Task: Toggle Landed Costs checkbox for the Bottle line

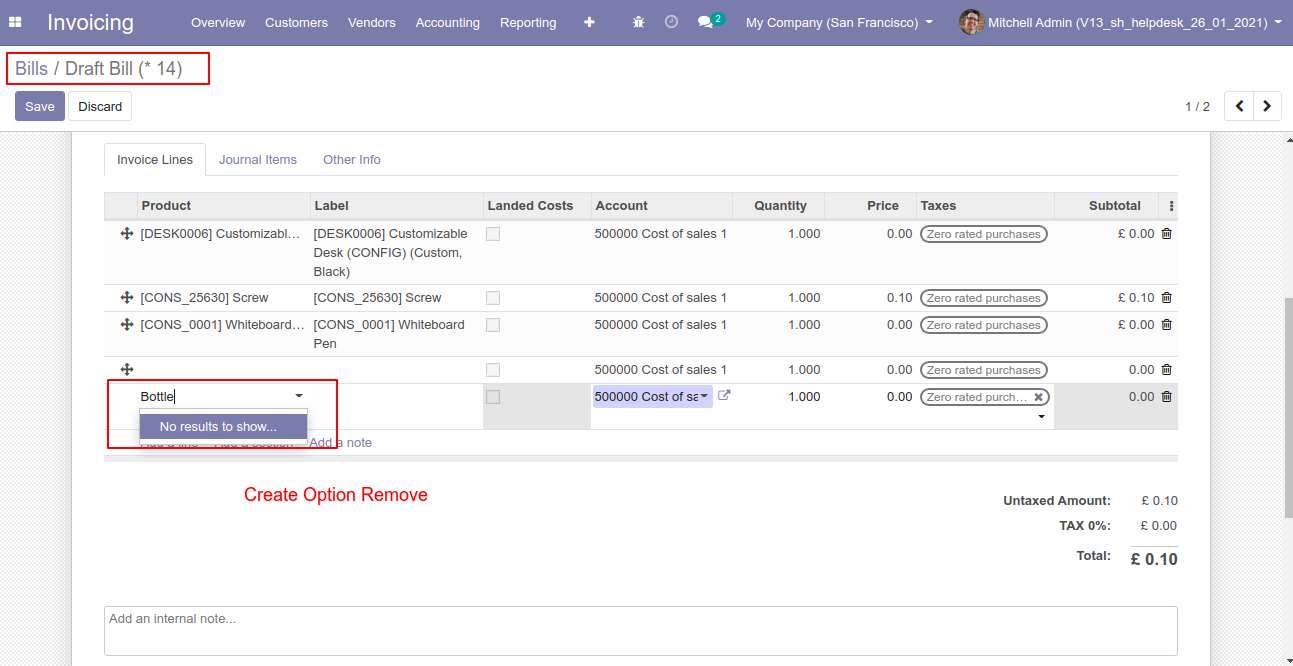Action: [492, 397]
